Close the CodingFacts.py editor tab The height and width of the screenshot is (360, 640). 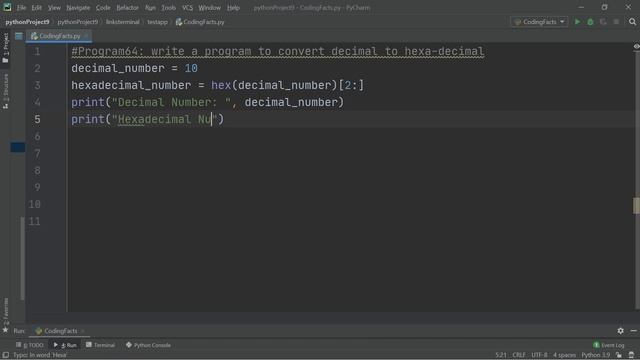point(86,36)
